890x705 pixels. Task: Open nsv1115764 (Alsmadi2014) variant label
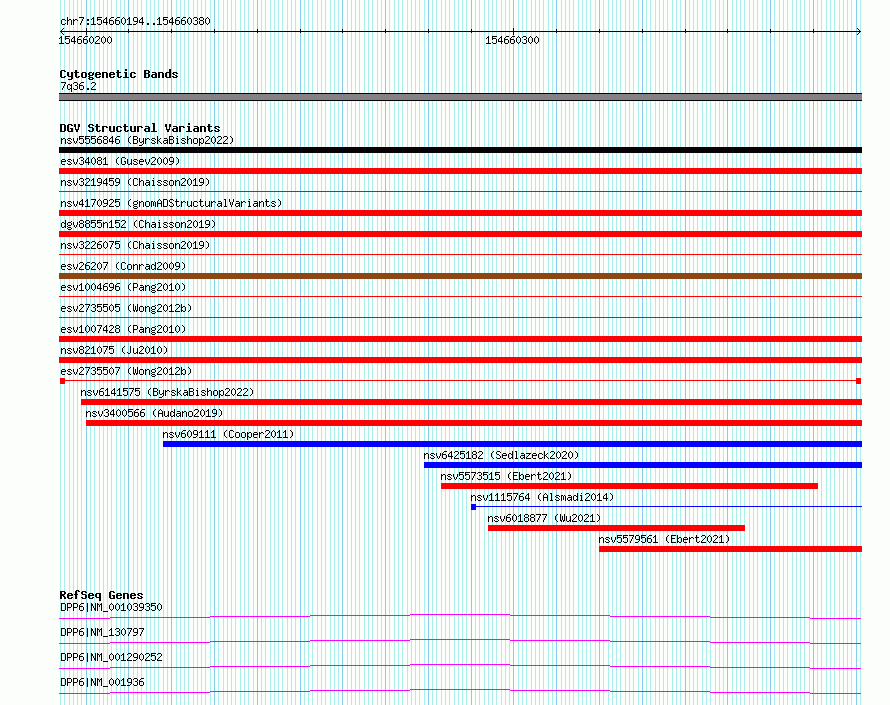[x=542, y=497]
